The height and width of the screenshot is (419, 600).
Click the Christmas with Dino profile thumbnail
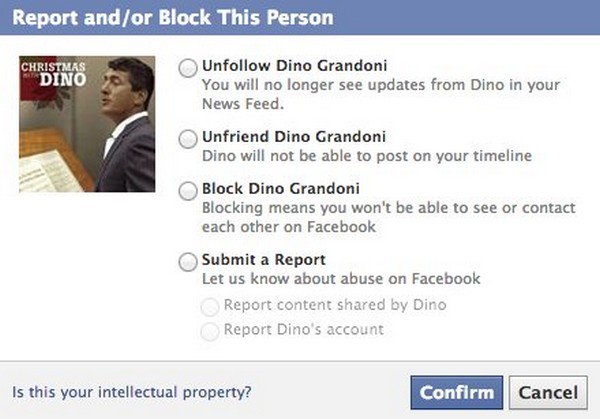tap(87, 122)
